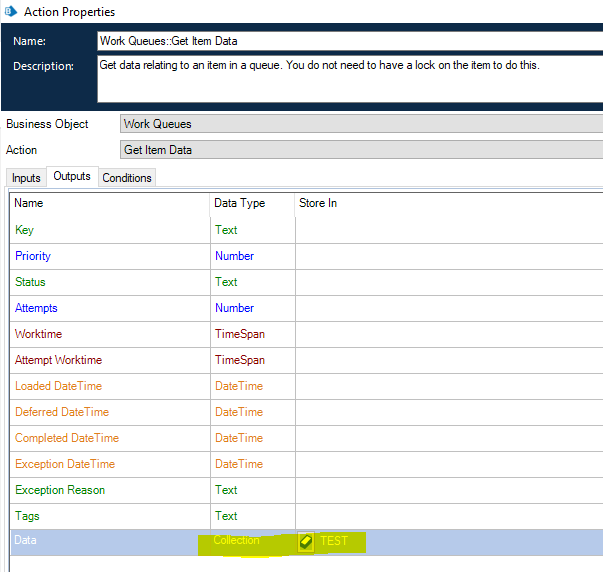Select the Worktime output row
603x572 pixels.
[x=306, y=334]
